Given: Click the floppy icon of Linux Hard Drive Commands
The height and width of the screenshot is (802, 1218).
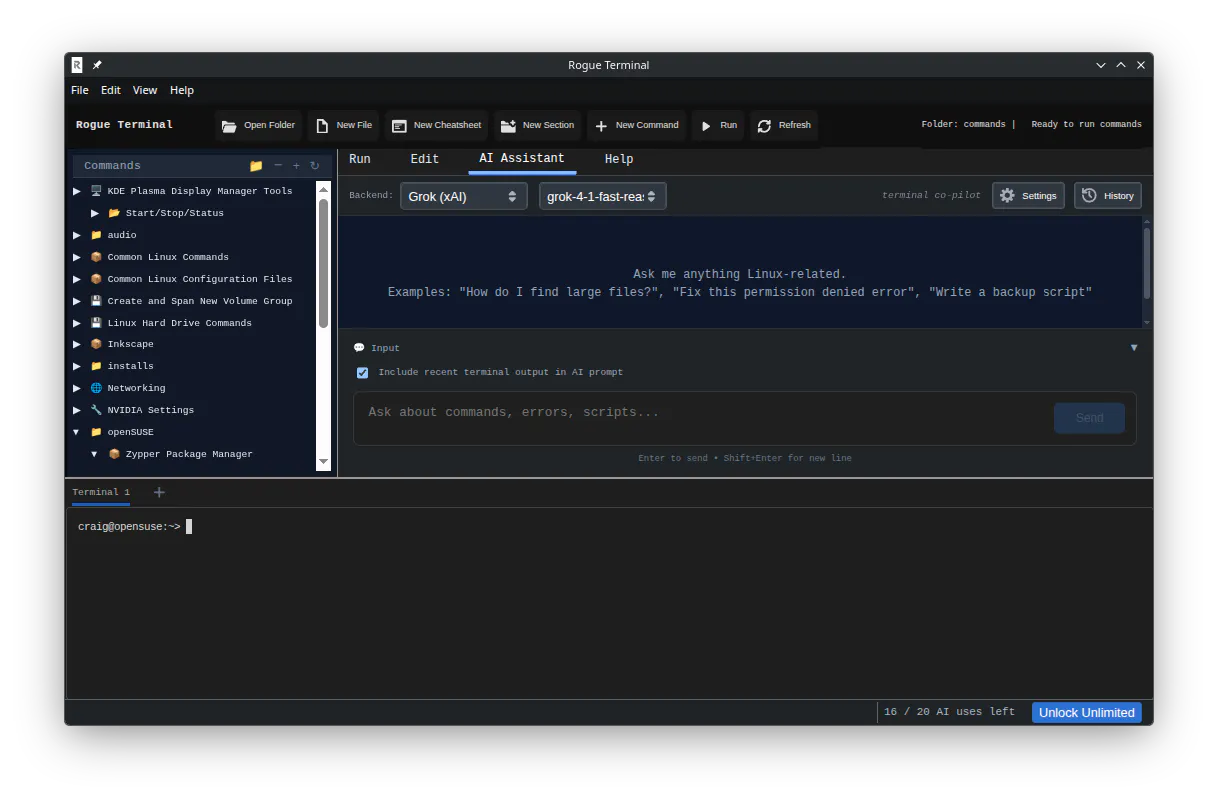Looking at the screenshot, I should (96, 323).
